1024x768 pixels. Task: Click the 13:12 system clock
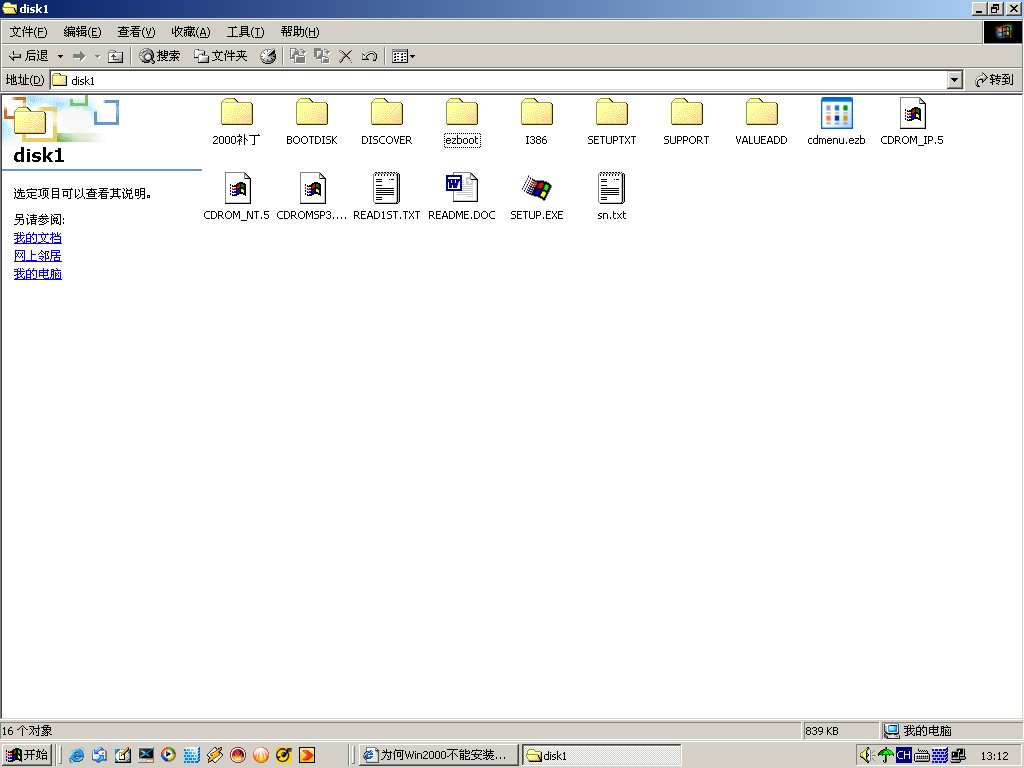coord(994,756)
